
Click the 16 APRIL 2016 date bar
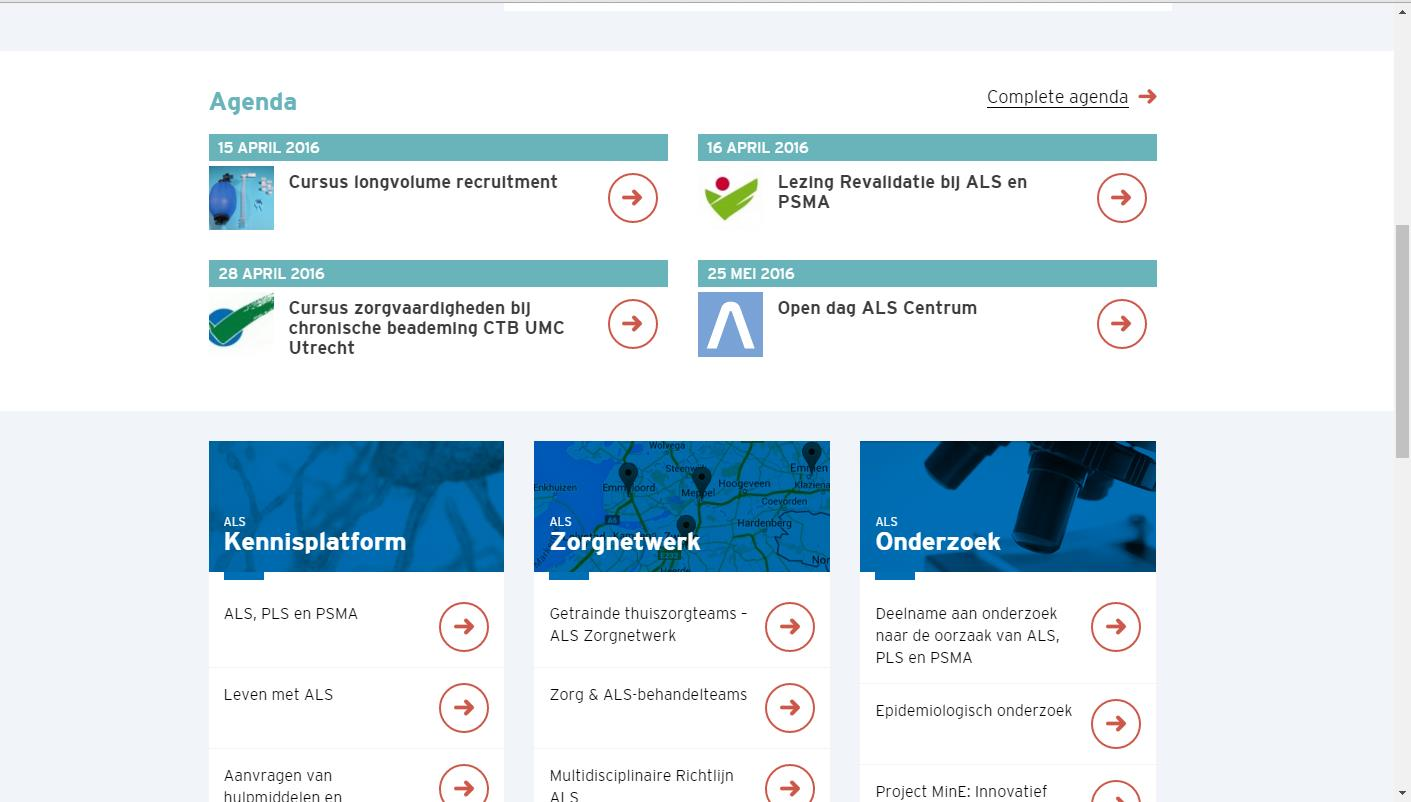[927, 147]
